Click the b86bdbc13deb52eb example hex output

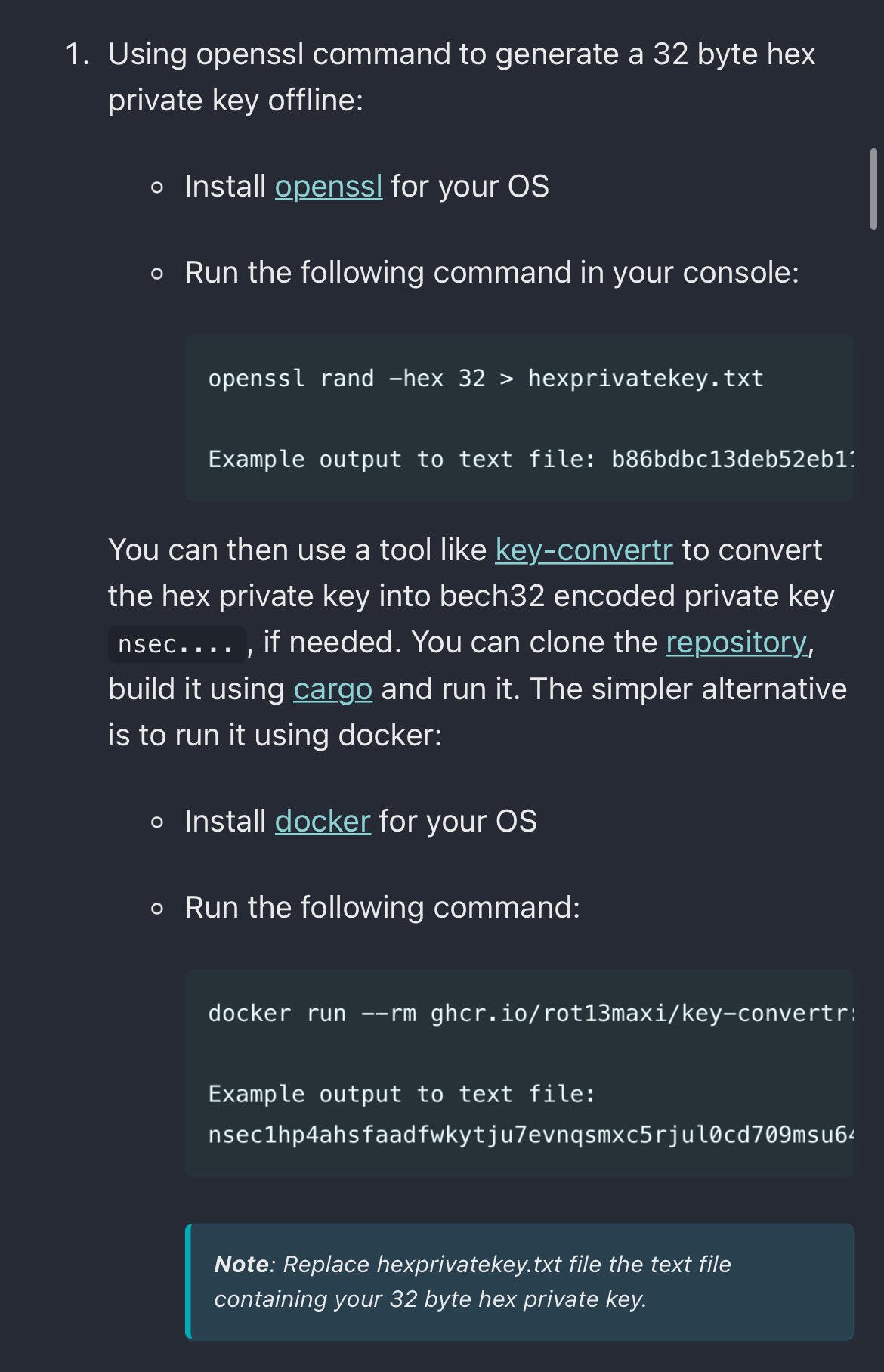tap(733, 459)
